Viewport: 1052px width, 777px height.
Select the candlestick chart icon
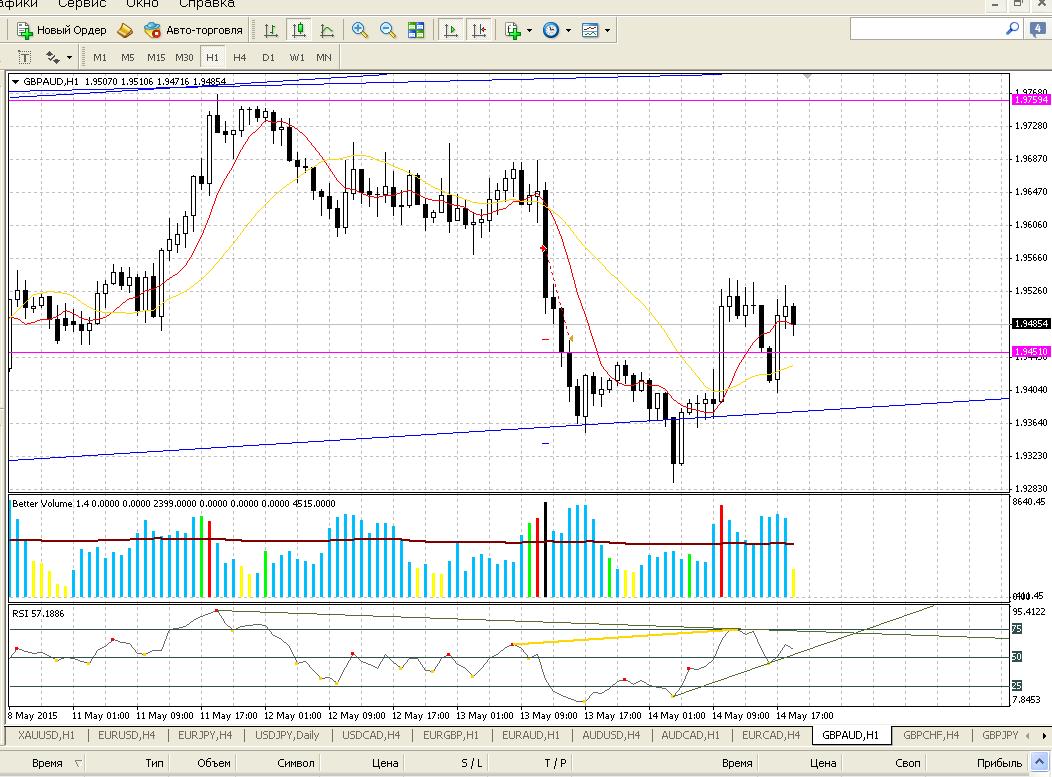[299, 30]
